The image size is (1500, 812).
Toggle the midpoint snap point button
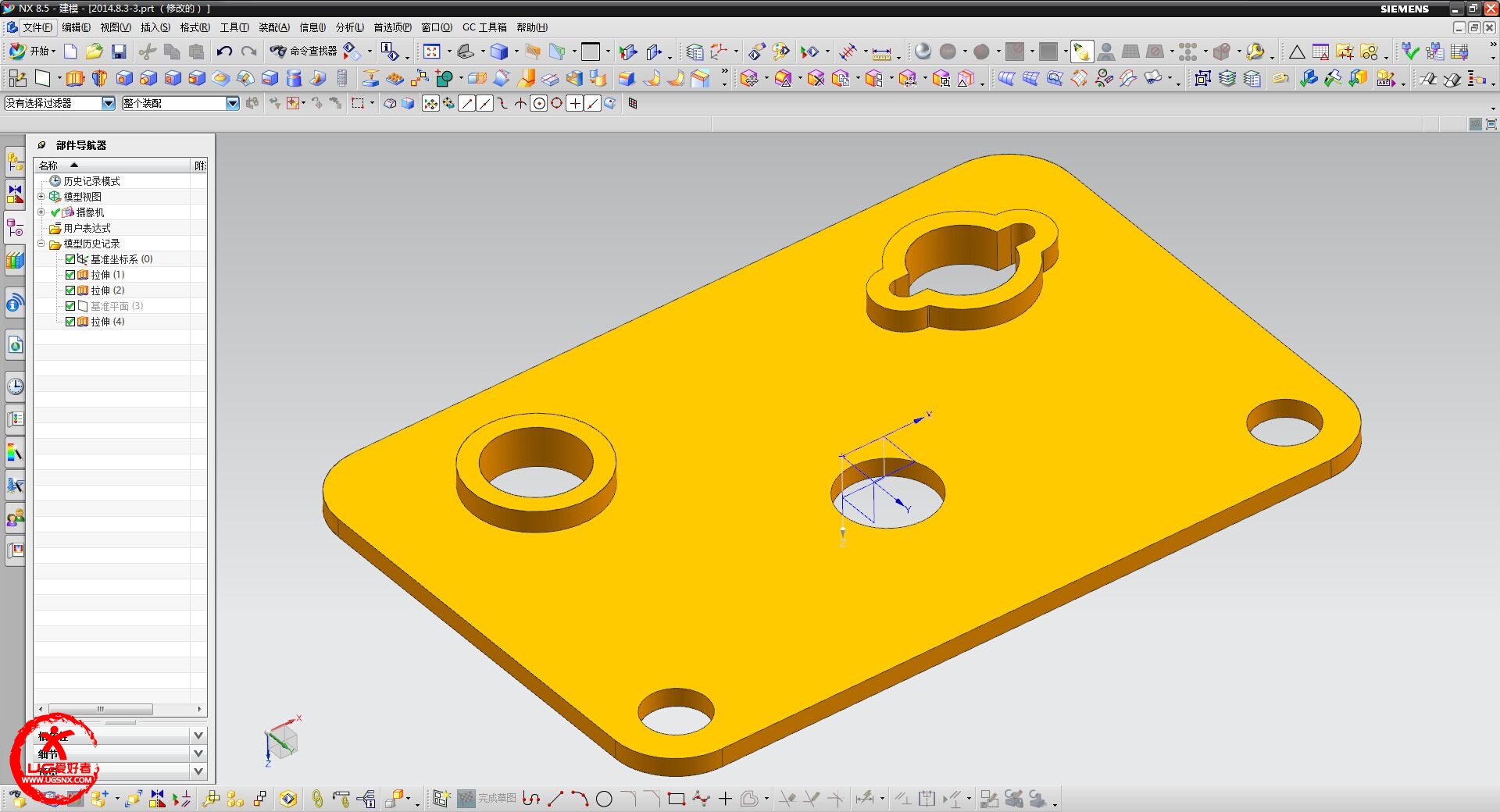(x=485, y=103)
